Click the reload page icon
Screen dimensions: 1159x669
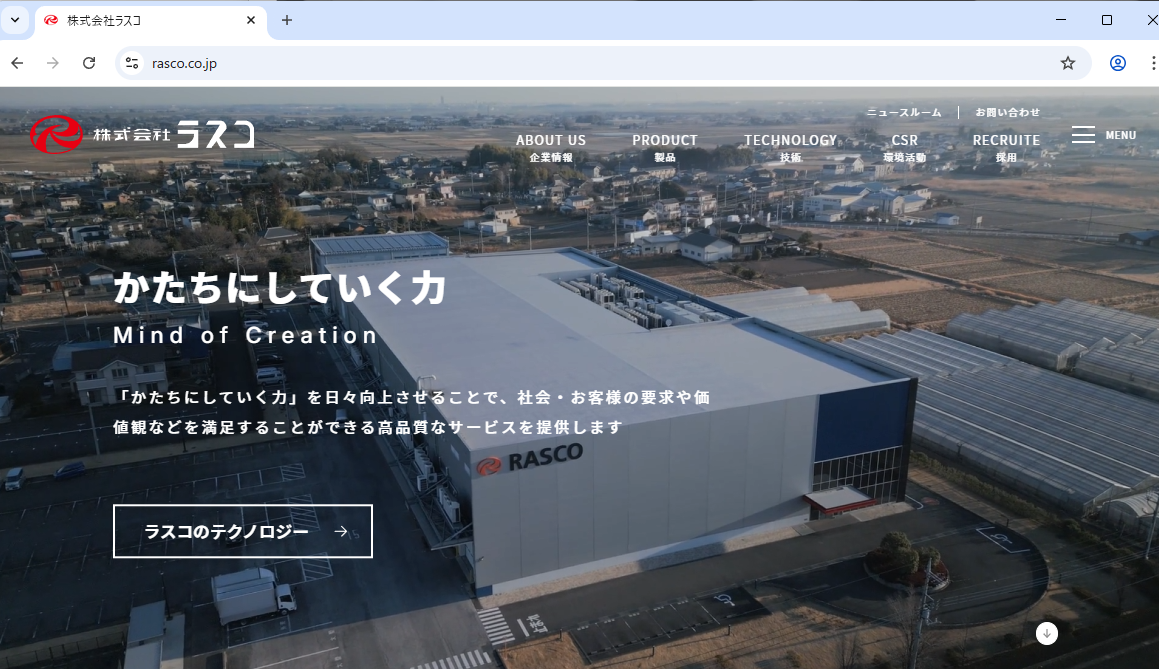tap(89, 62)
